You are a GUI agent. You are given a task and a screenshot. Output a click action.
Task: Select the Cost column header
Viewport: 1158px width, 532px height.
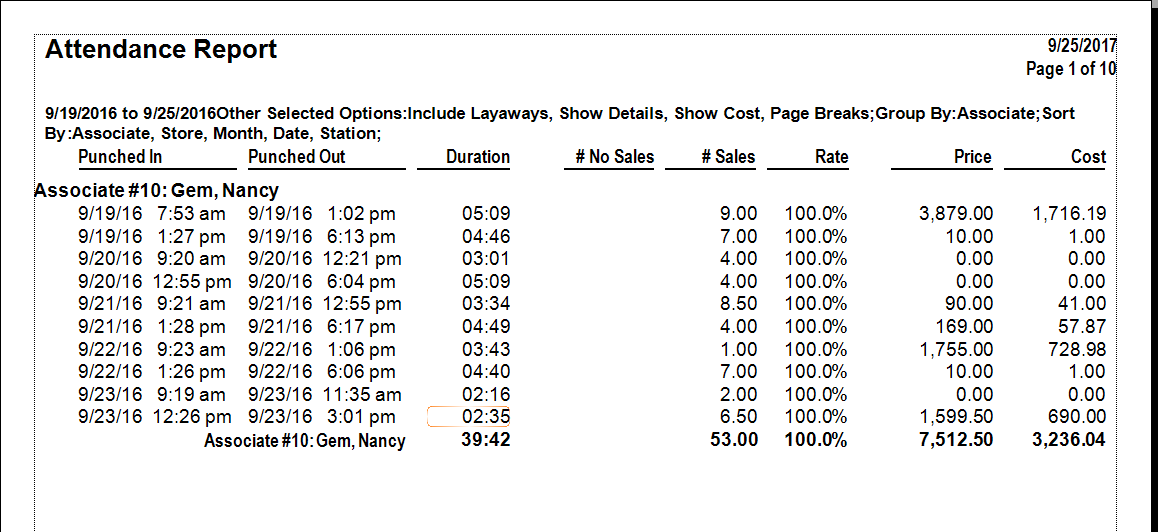[x=1088, y=157]
